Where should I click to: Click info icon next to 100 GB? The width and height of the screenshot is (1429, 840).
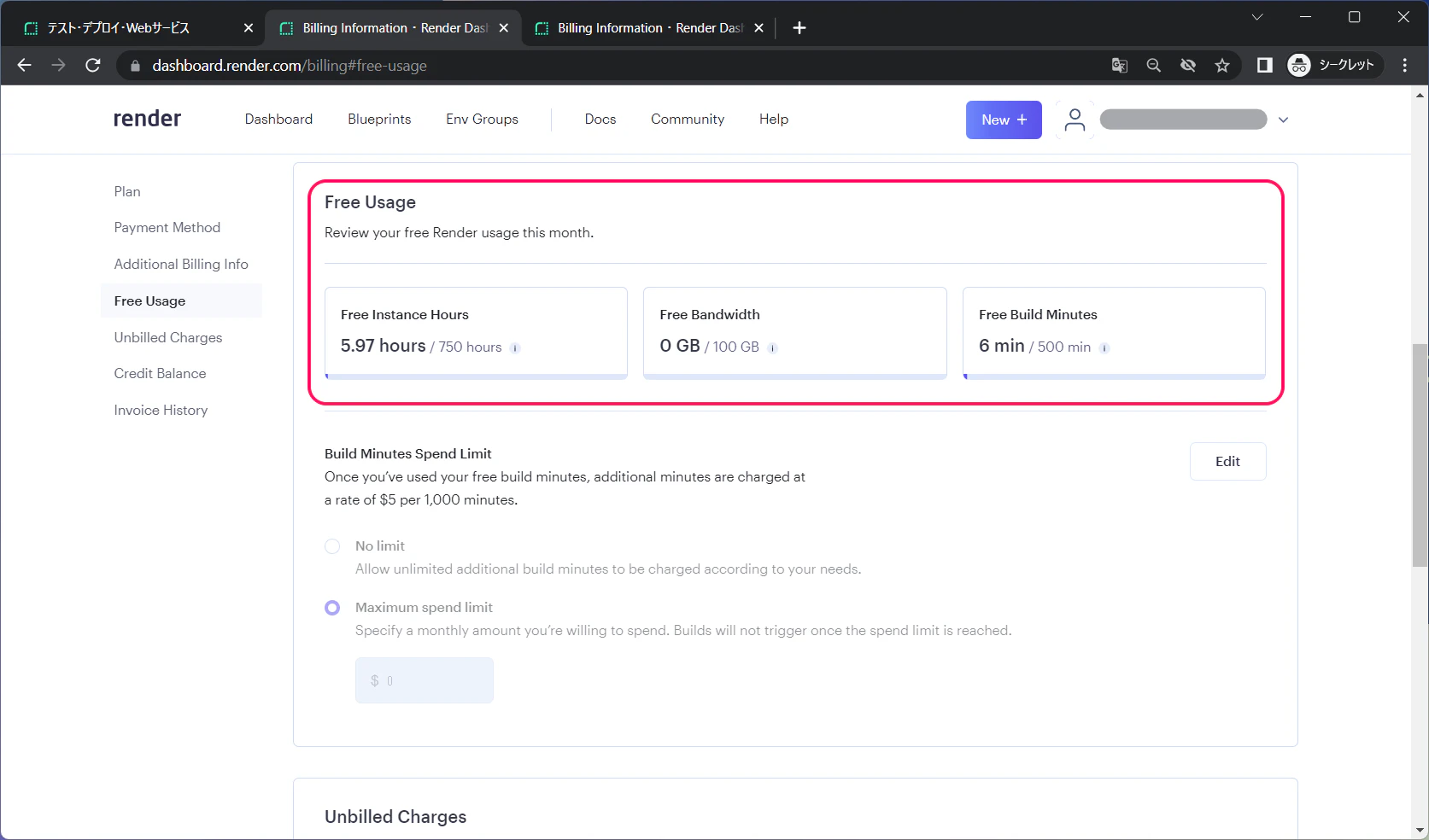pyautogui.click(x=772, y=347)
